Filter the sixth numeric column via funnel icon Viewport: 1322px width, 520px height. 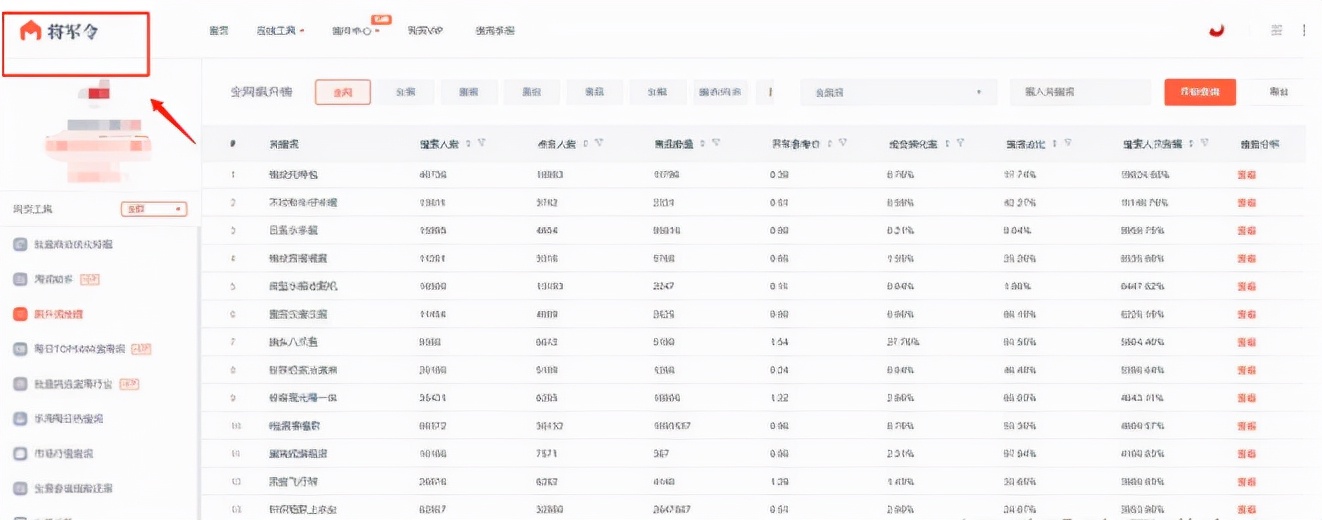(x=1067, y=144)
